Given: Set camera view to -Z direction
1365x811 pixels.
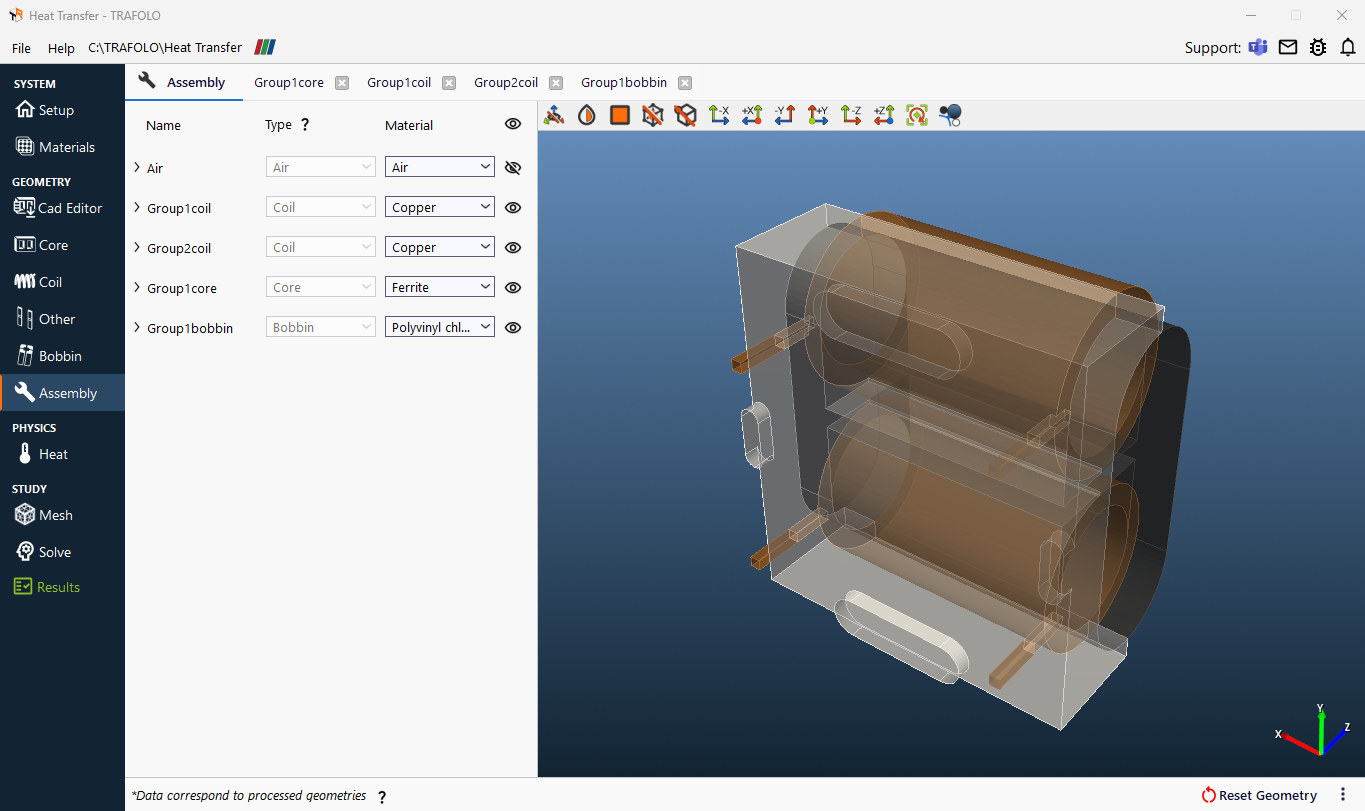Looking at the screenshot, I should 851,115.
